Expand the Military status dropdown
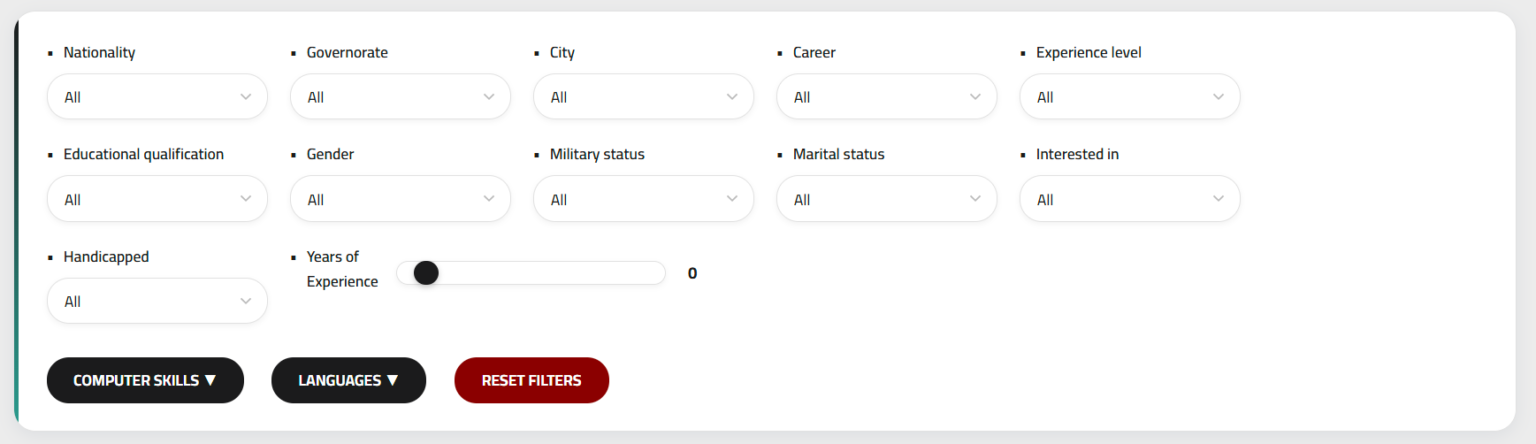The width and height of the screenshot is (1536, 444). coord(643,199)
